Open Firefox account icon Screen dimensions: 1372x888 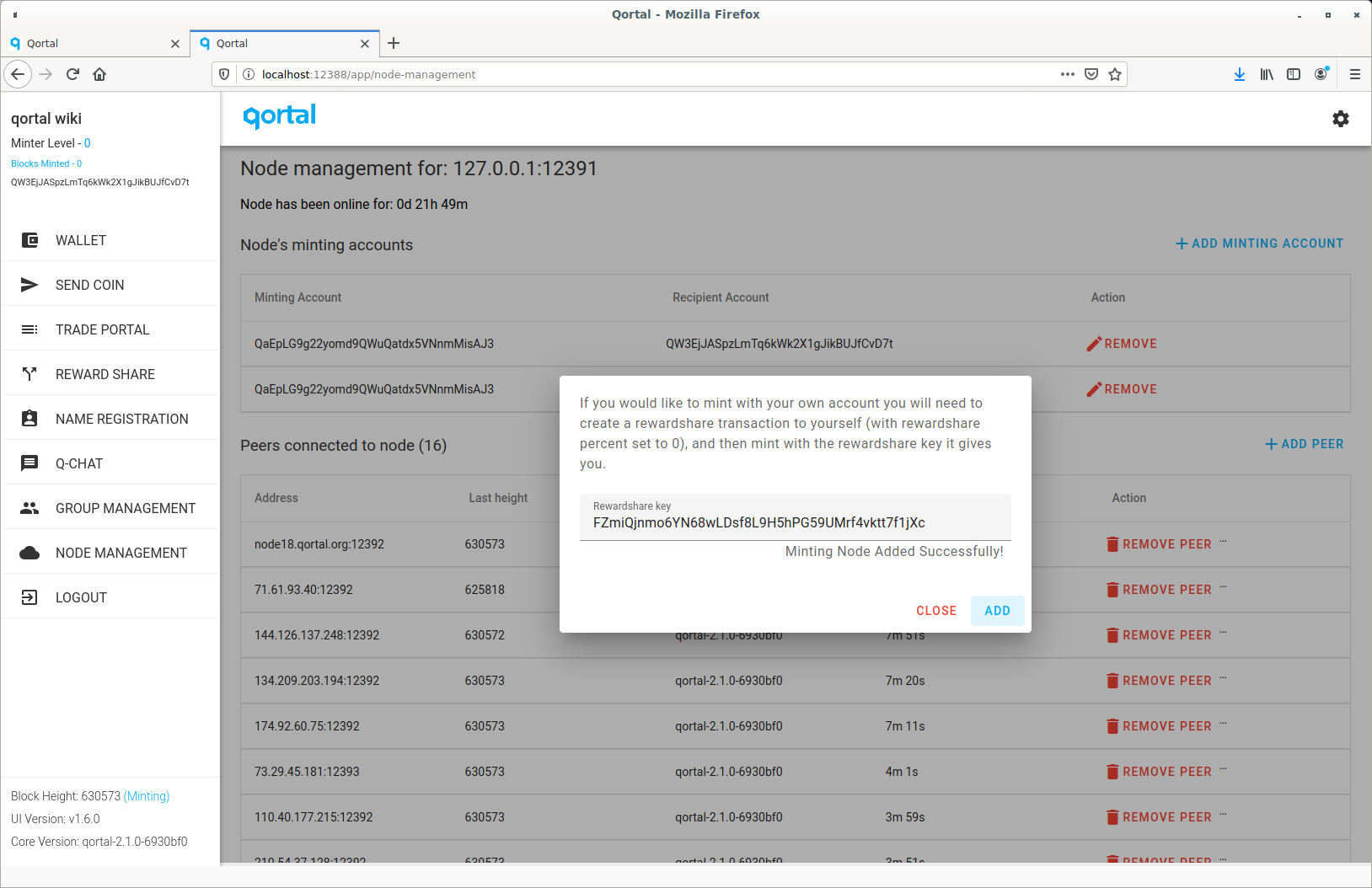pyautogui.click(x=1321, y=74)
